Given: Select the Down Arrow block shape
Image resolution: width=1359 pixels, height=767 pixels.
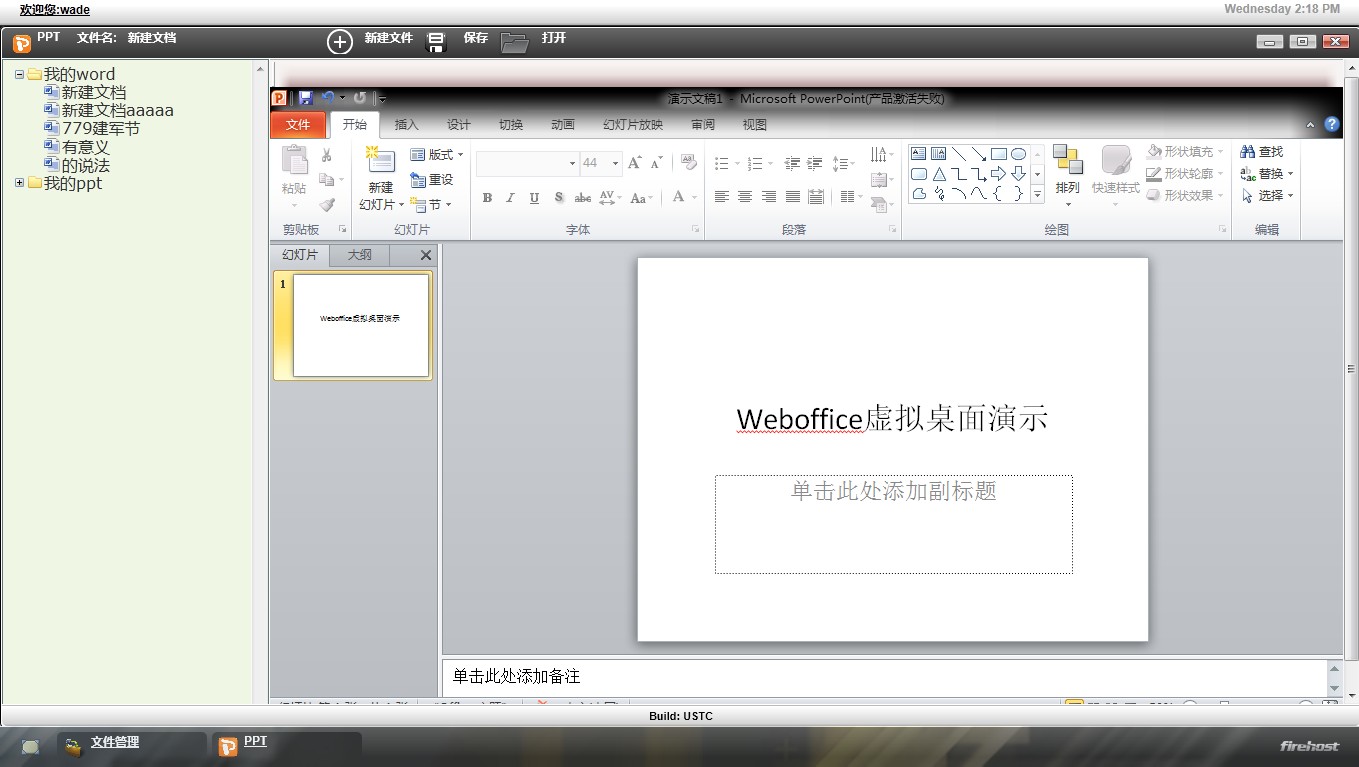Looking at the screenshot, I should [1018, 174].
